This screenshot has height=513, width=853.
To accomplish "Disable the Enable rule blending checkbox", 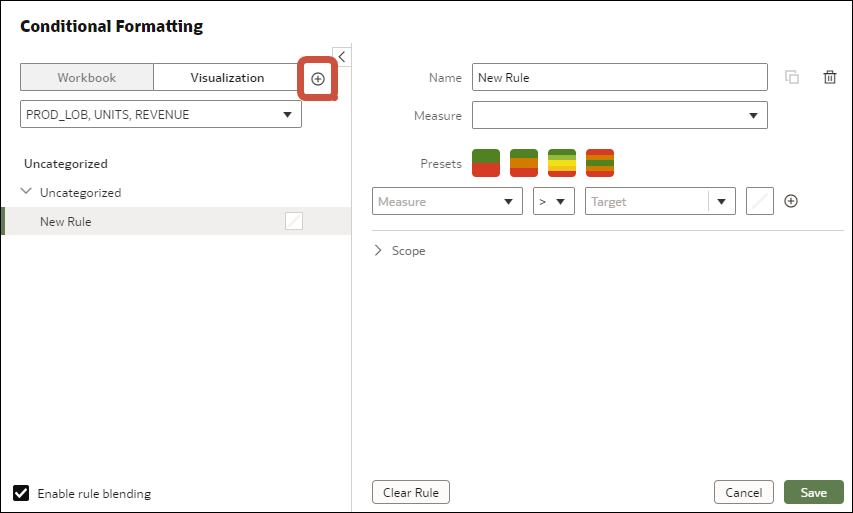I will pyautogui.click(x=21, y=493).
